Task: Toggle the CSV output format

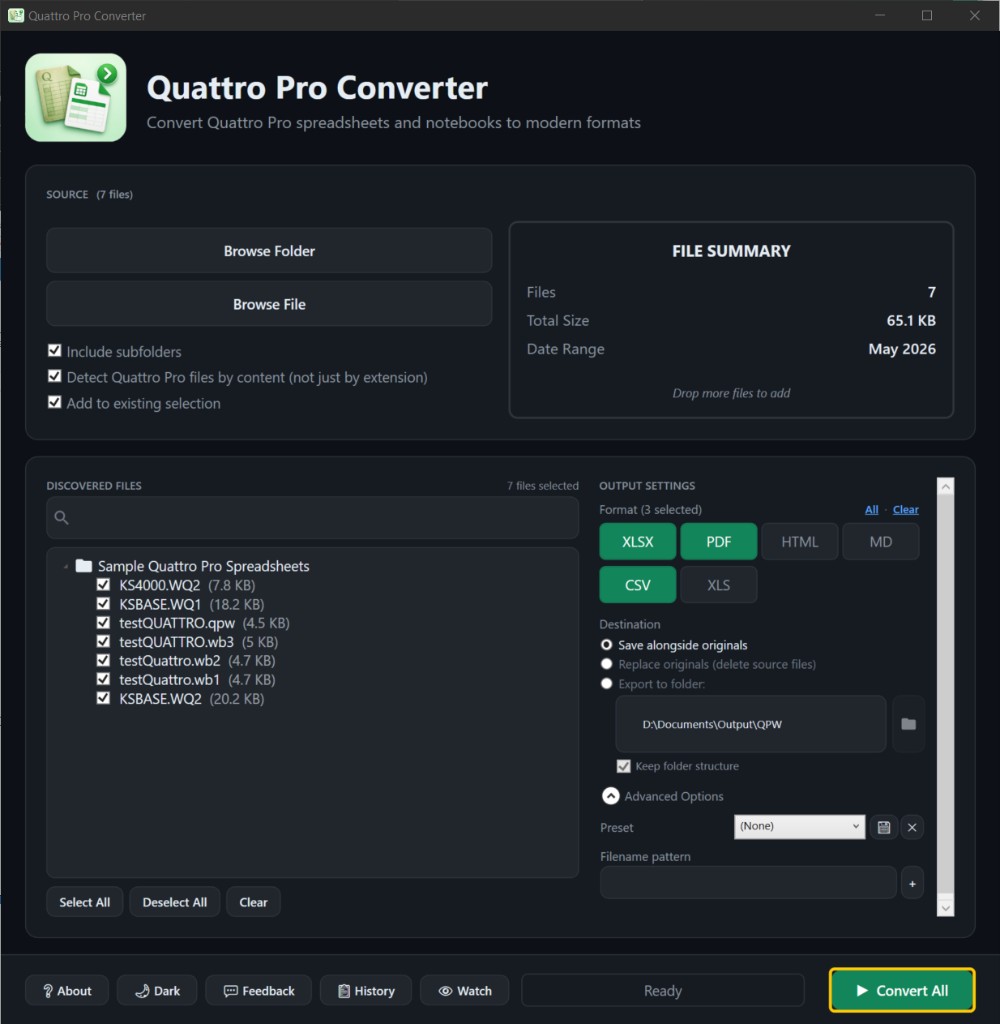Action: 637,584
